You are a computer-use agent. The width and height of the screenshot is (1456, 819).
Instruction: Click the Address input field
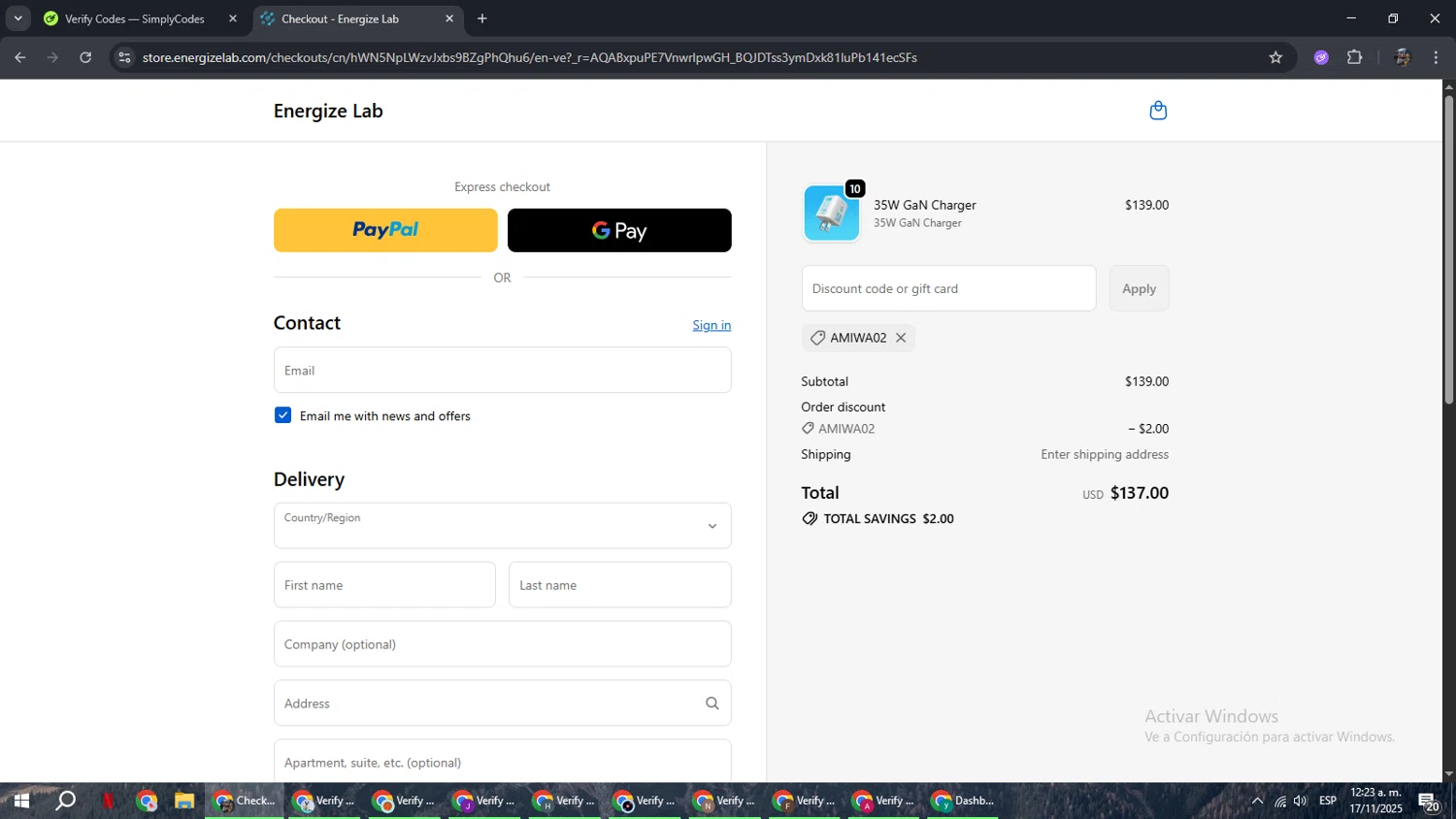pyautogui.click(x=503, y=704)
